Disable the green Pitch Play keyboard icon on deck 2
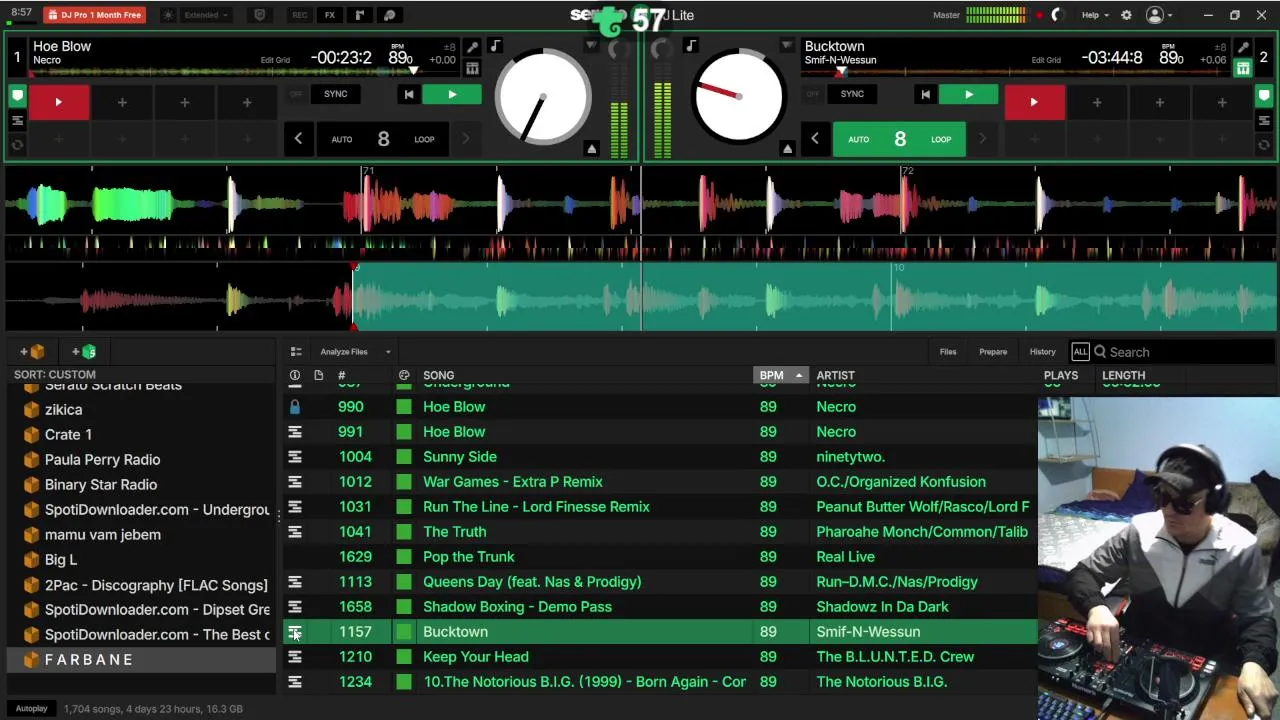 pos(1243,69)
